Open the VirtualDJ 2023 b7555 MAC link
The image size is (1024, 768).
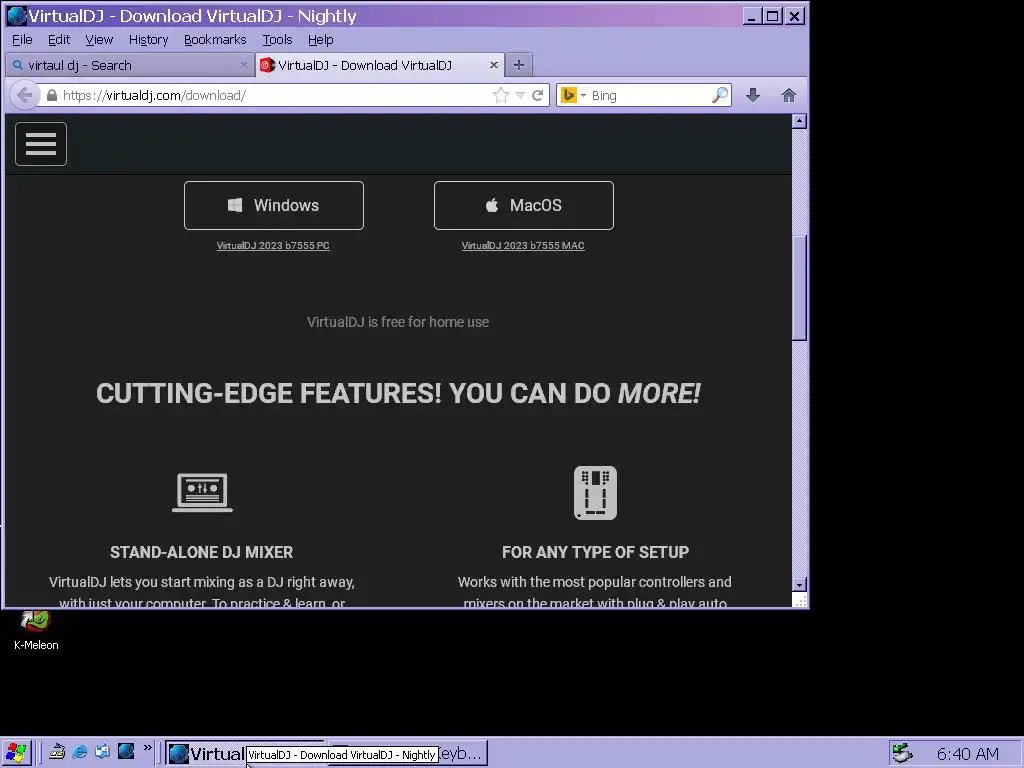(523, 246)
